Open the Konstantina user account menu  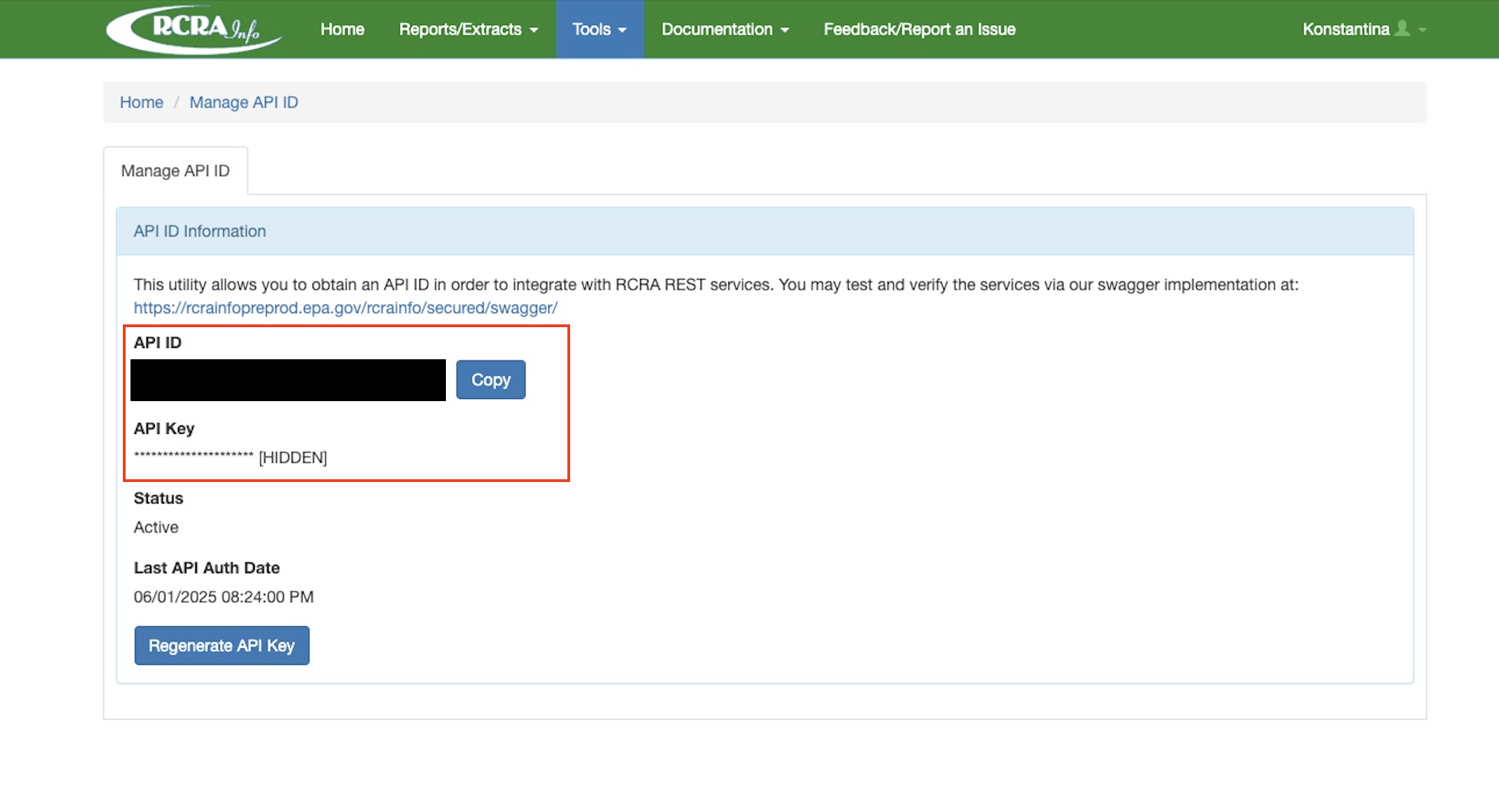[1364, 29]
